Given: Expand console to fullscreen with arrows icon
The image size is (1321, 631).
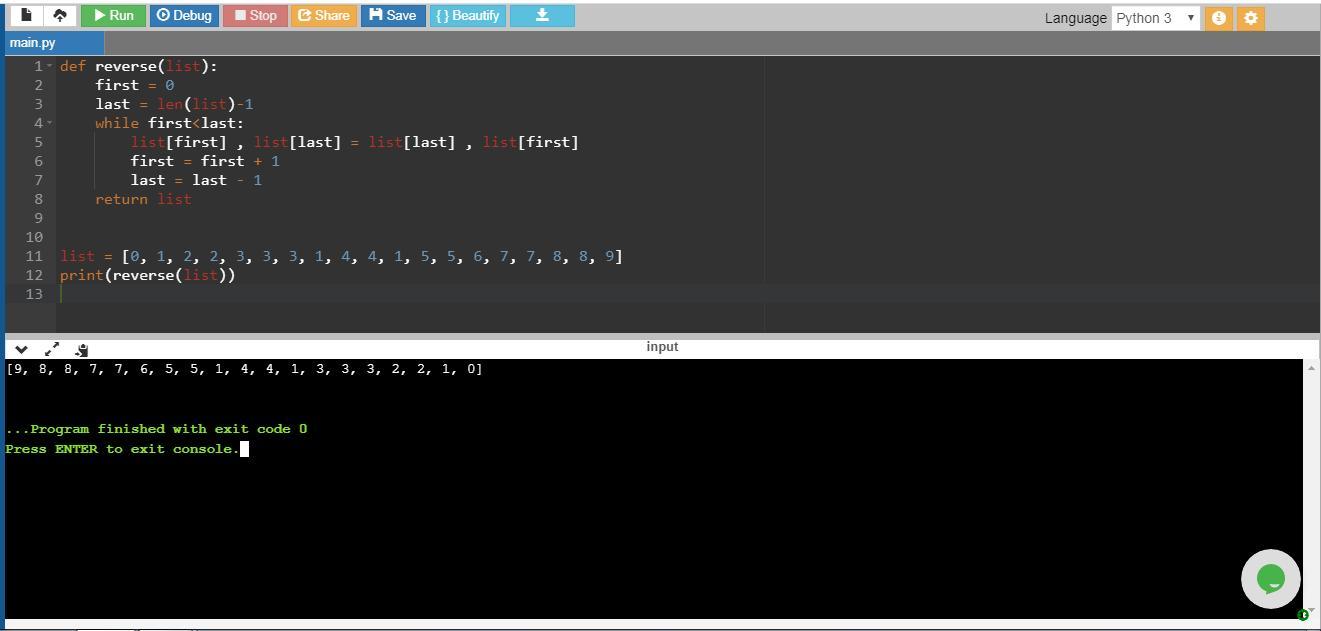Looking at the screenshot, I should [x=52, y=349].
